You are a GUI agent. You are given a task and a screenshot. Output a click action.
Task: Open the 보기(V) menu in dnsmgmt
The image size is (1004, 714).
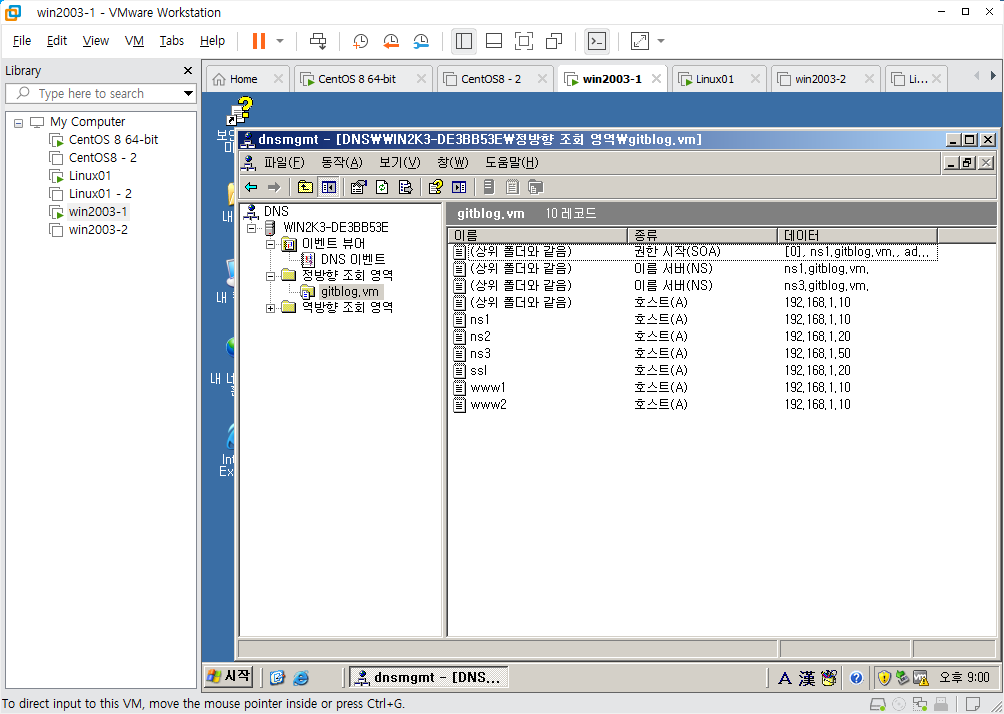click(x=400, y=163)
